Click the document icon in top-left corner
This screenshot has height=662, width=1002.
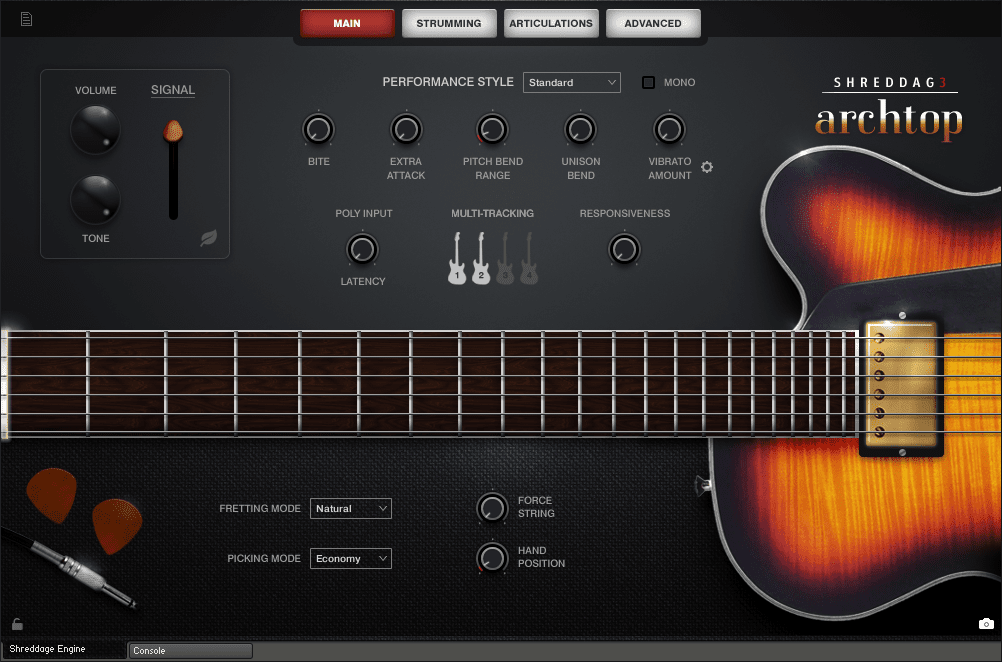pos(26,19)
